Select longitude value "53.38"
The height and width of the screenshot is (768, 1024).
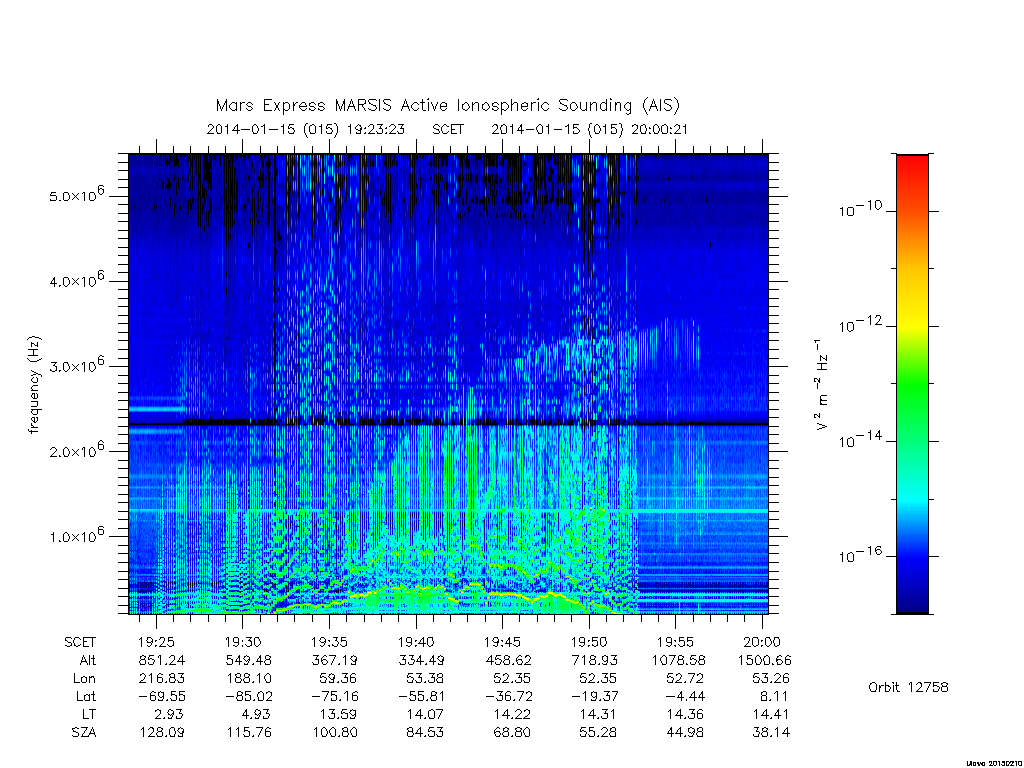coord(425,679)
